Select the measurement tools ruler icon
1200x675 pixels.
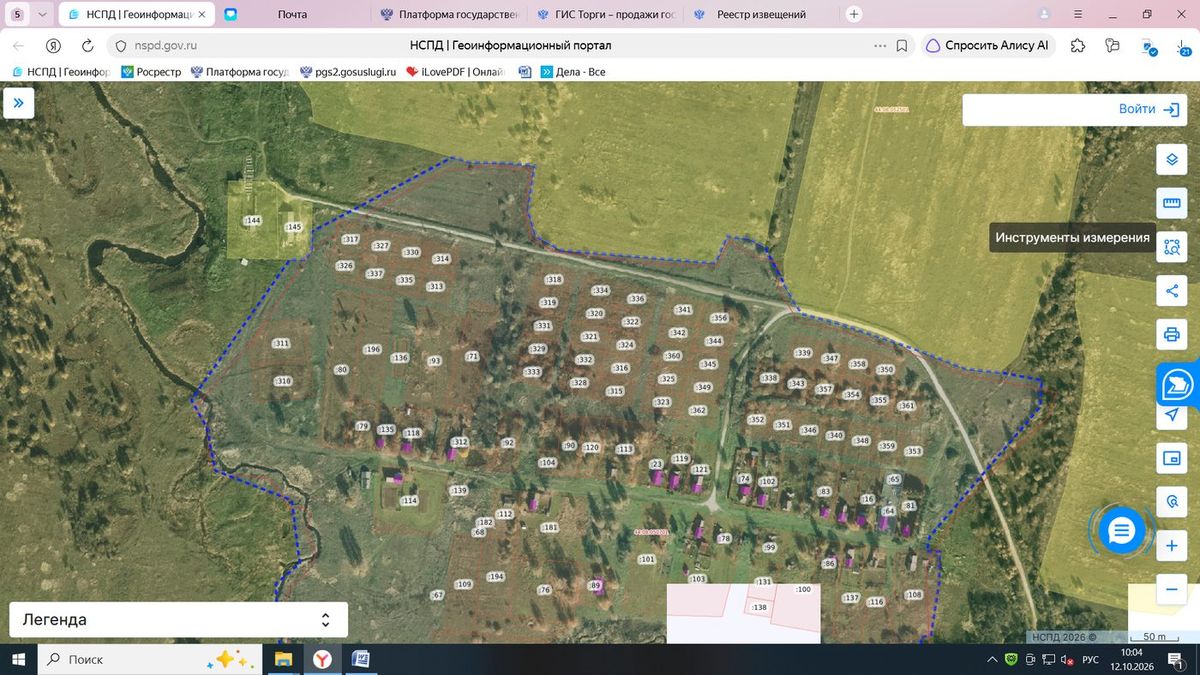coord(1171,203)
